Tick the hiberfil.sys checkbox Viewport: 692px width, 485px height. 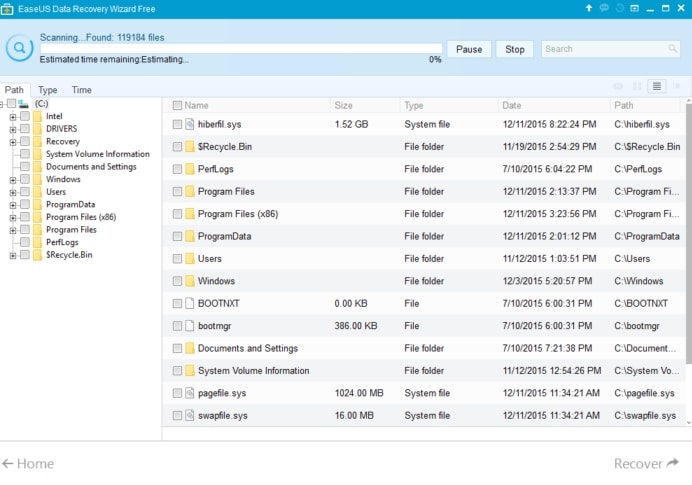tap(177, 124)
